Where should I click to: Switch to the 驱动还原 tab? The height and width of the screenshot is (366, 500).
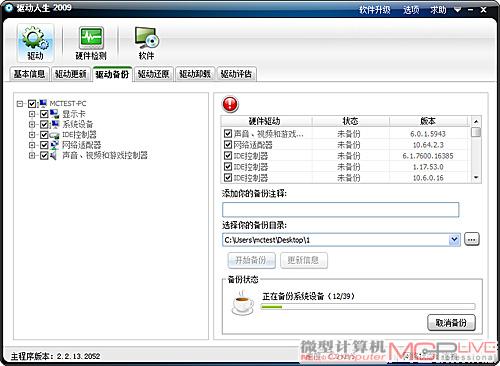(x=153, y=74)
